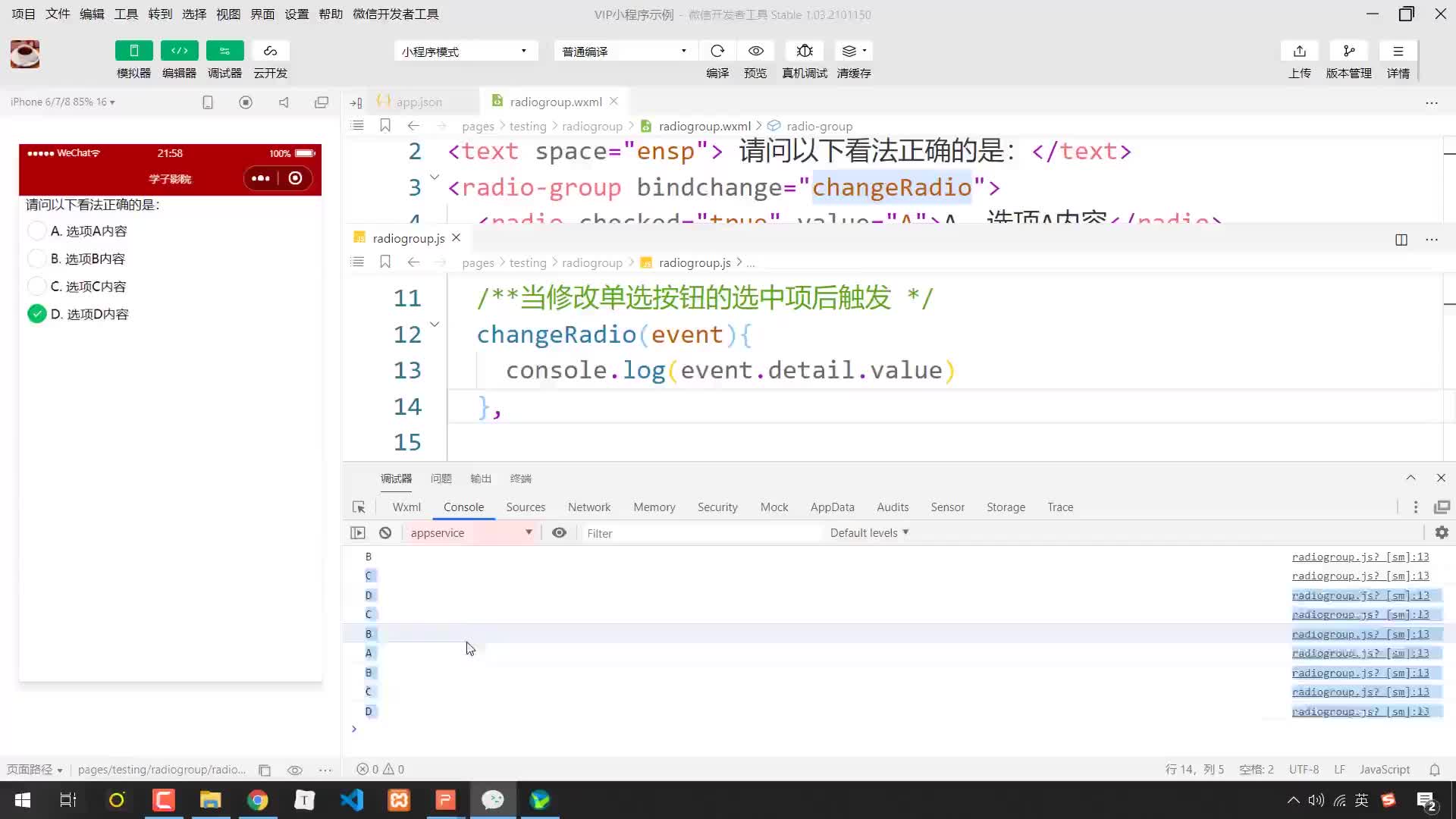This screenshot has width=1456, height=819.
Task: Click the Filter input field in console
Action: pyautogui.click(x=700, y=532)
